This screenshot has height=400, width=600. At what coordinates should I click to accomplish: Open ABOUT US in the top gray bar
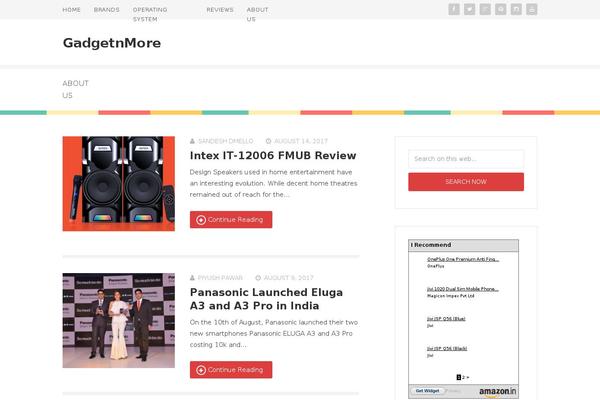258,14
